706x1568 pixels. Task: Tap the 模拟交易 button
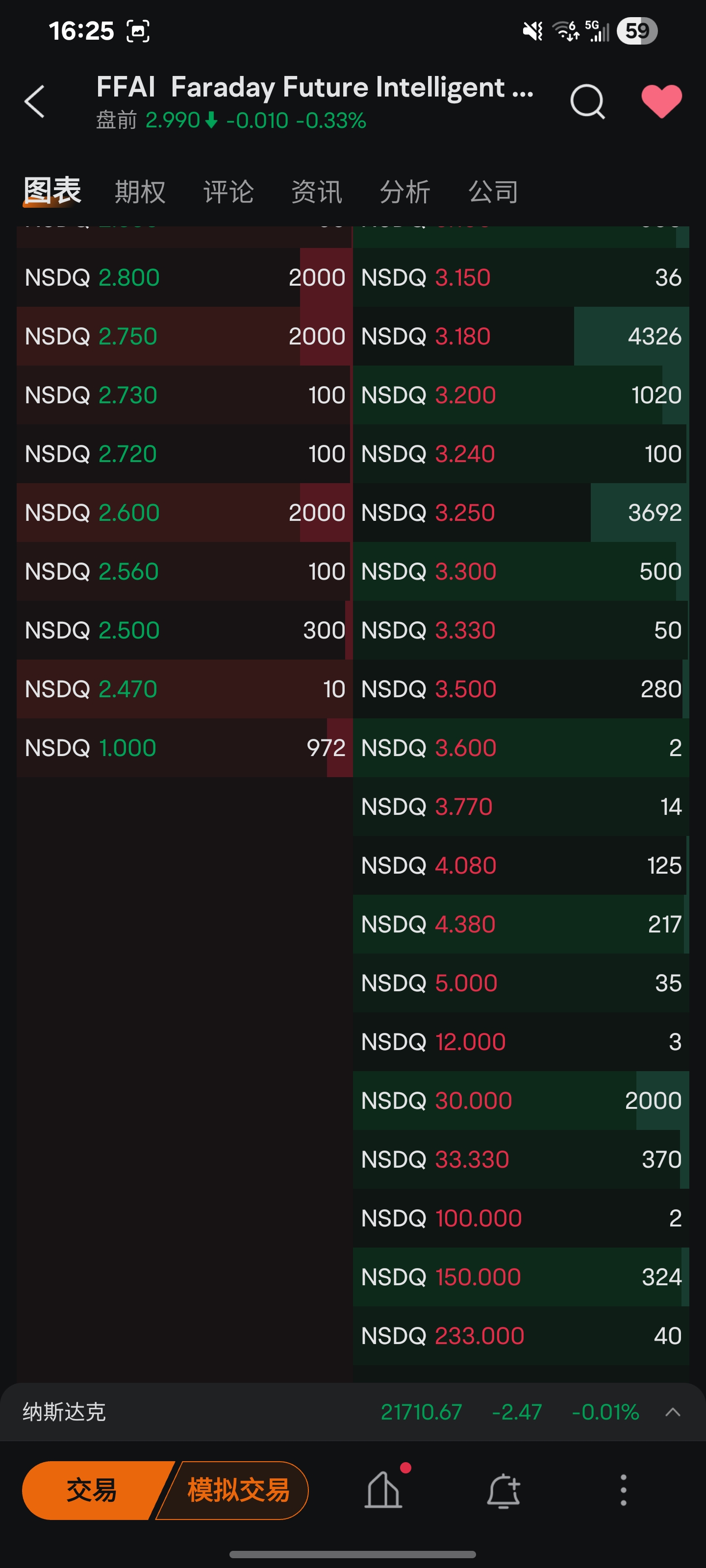click(x=238, y=1490)
